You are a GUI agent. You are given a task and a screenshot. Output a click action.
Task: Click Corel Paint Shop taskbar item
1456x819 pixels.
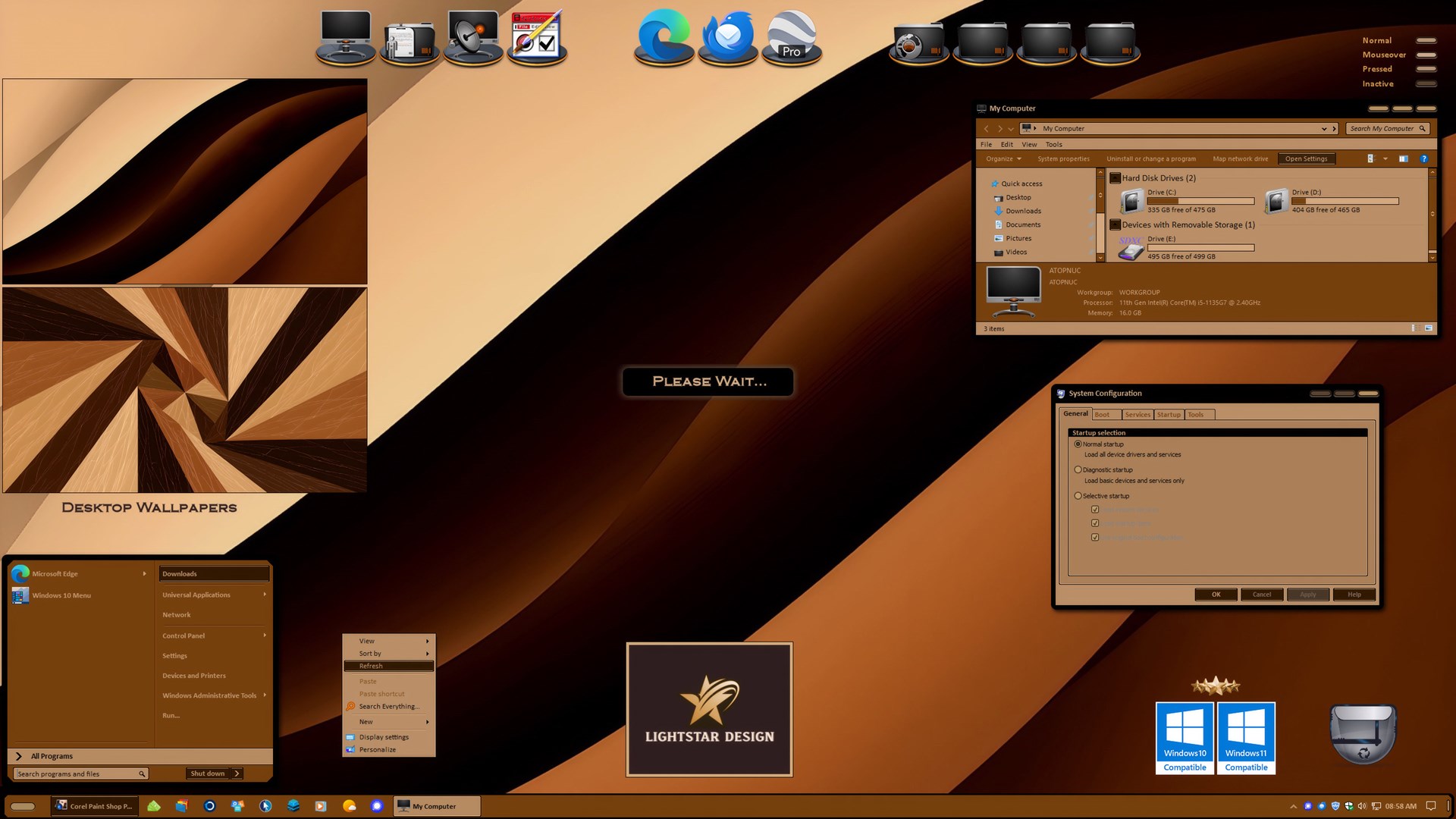pos(95,806)
